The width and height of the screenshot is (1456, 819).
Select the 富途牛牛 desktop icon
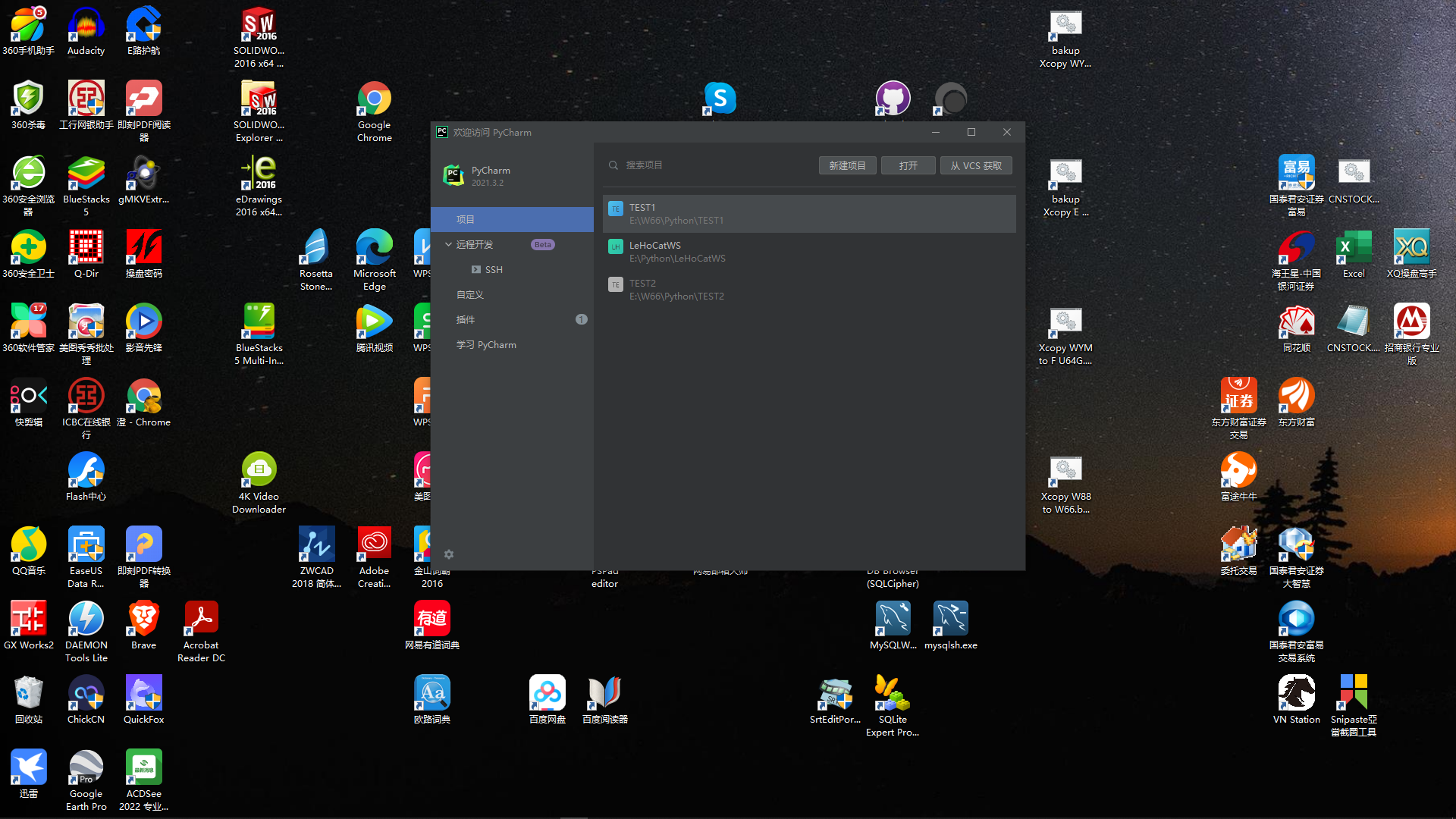tap(1239, 477)
